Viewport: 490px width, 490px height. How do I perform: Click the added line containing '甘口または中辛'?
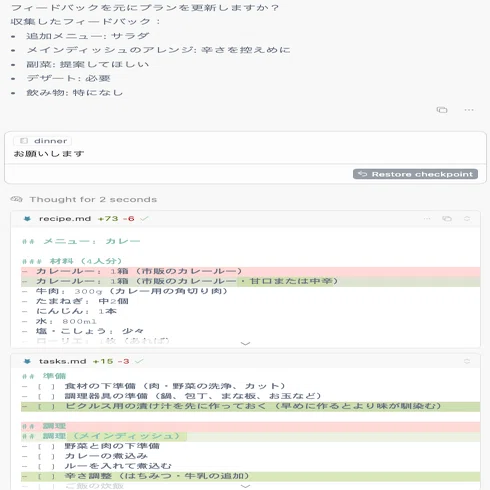click(x=250, y=281)
